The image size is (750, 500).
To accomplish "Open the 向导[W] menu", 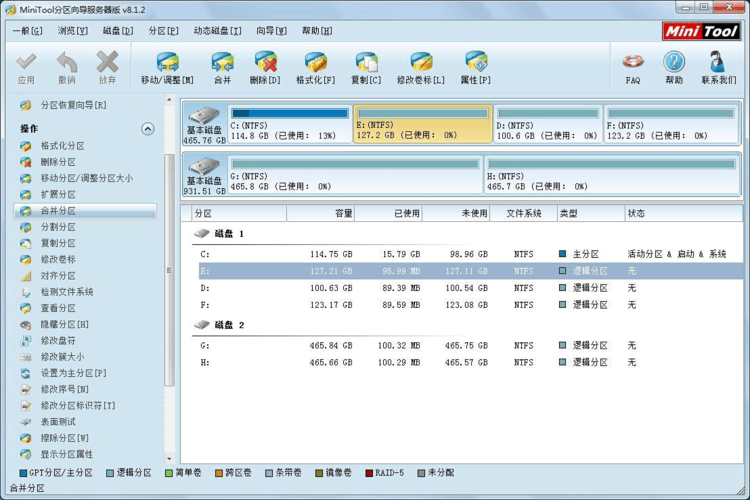I will point(272,31).
